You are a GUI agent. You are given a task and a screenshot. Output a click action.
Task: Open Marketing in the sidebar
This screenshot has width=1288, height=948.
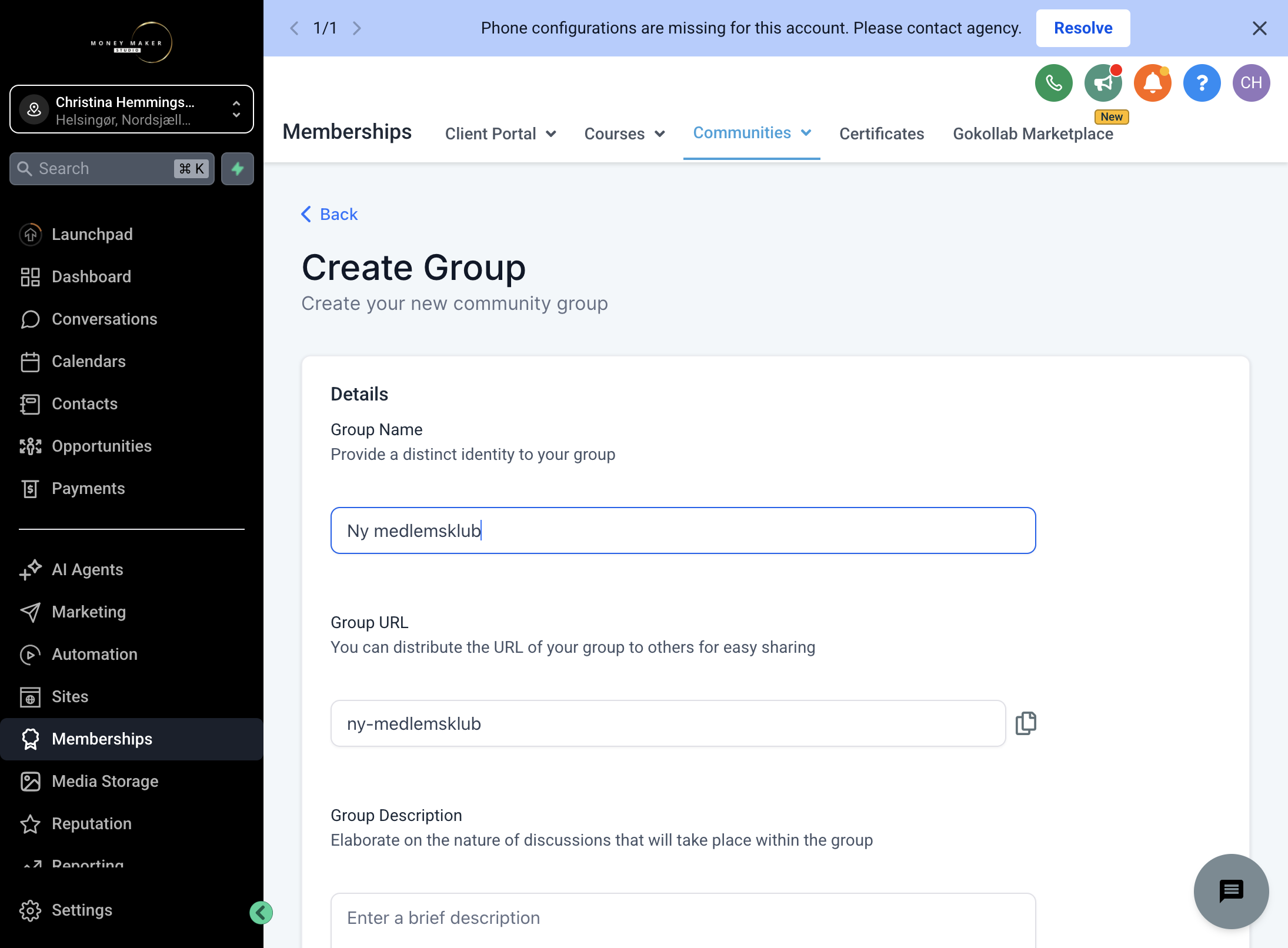click(132, 612)
